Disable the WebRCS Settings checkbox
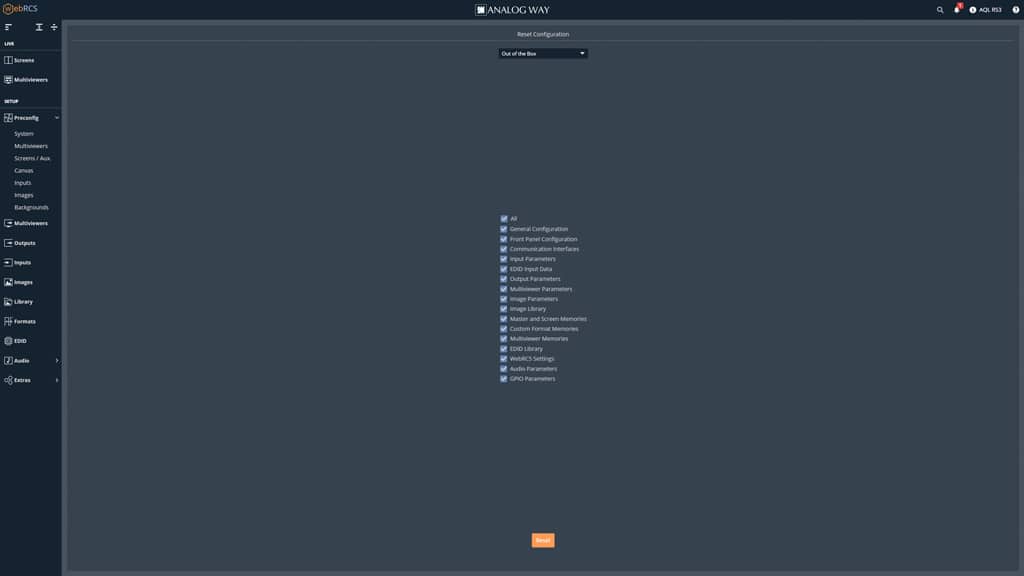Image resolution: width=1024 pixels, height=576 pixels. pyautogui.click(x=504, y=359)
